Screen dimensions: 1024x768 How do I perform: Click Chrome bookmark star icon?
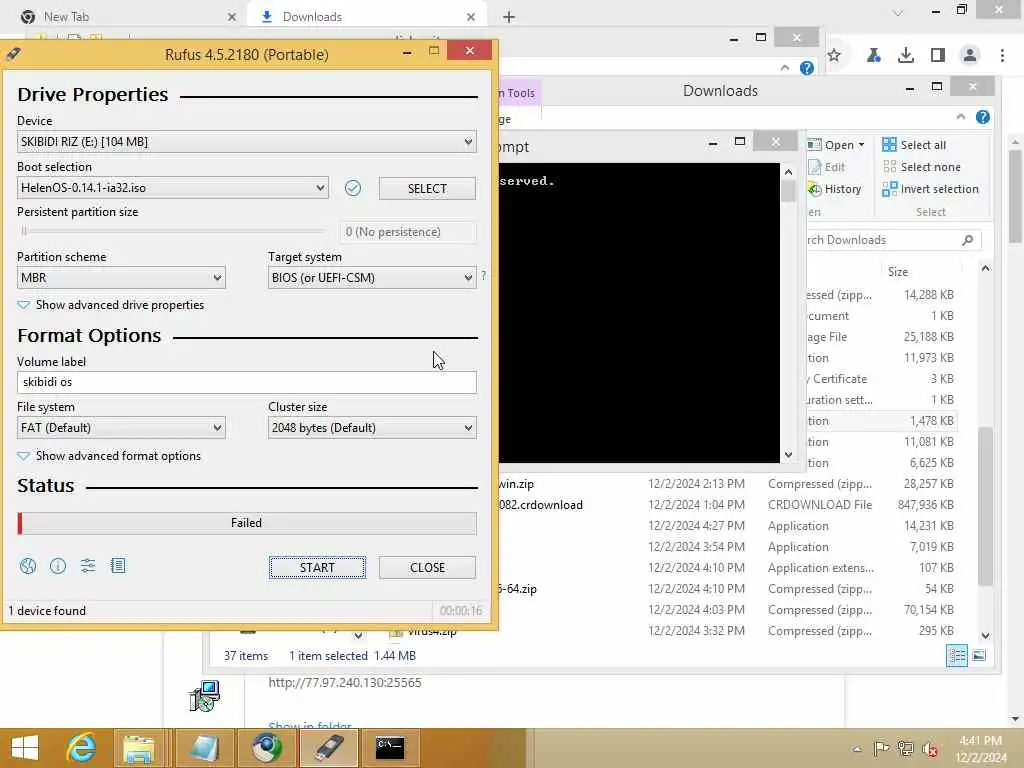pyautogui.click(x=834, y=56)
